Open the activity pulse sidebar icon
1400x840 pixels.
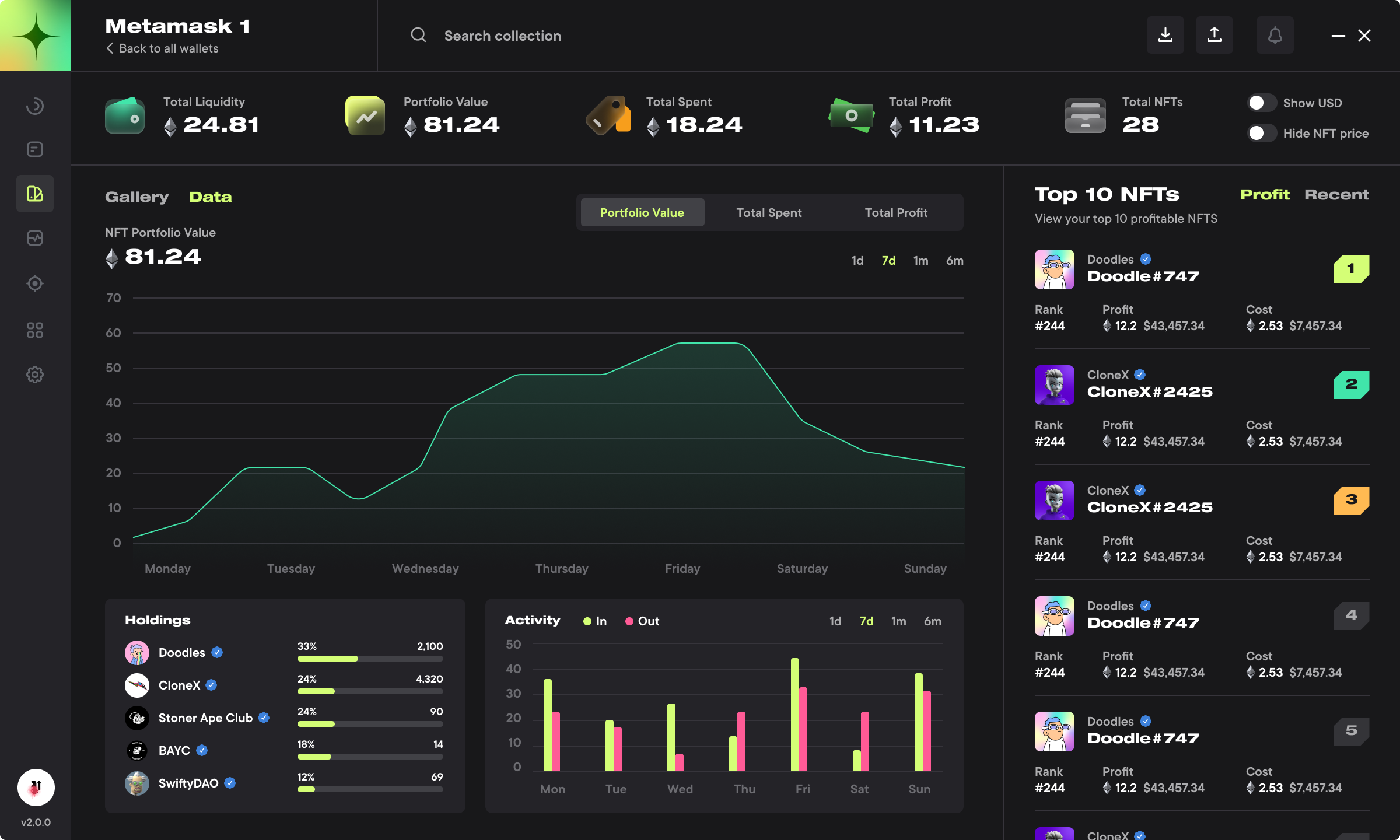[x=35, y=238]
